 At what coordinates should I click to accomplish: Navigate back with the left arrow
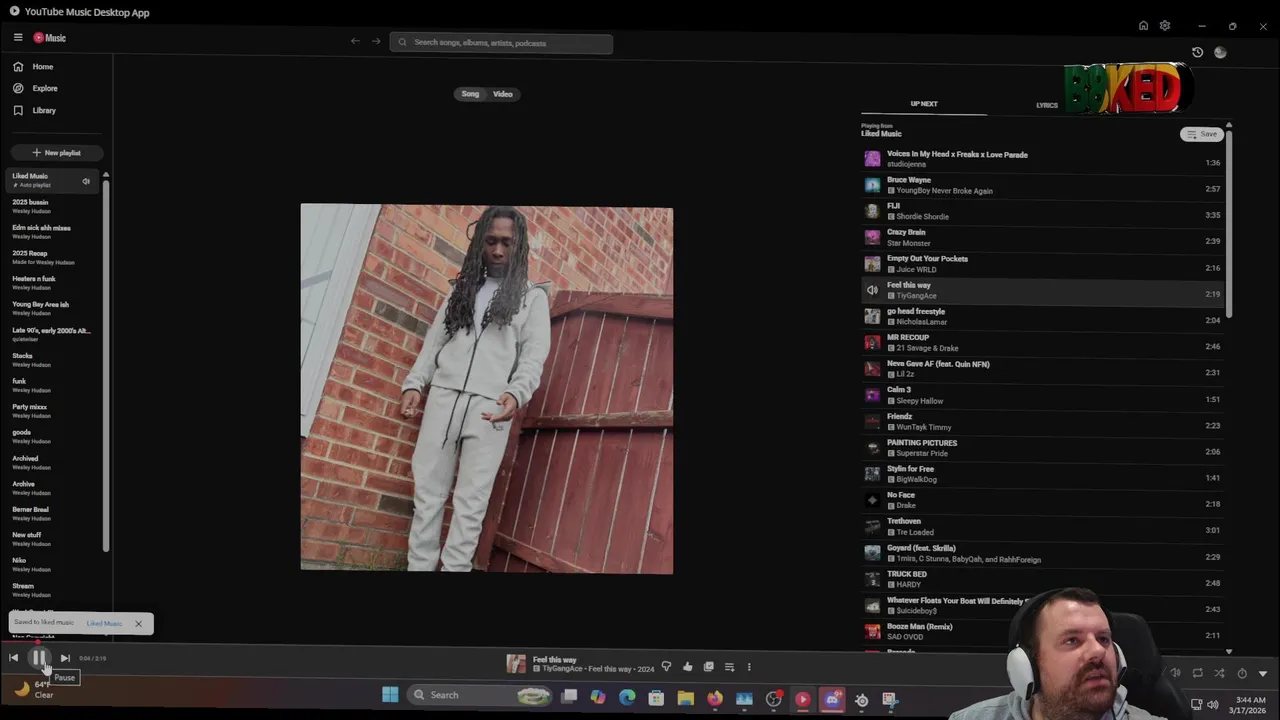tap(355, 41)
